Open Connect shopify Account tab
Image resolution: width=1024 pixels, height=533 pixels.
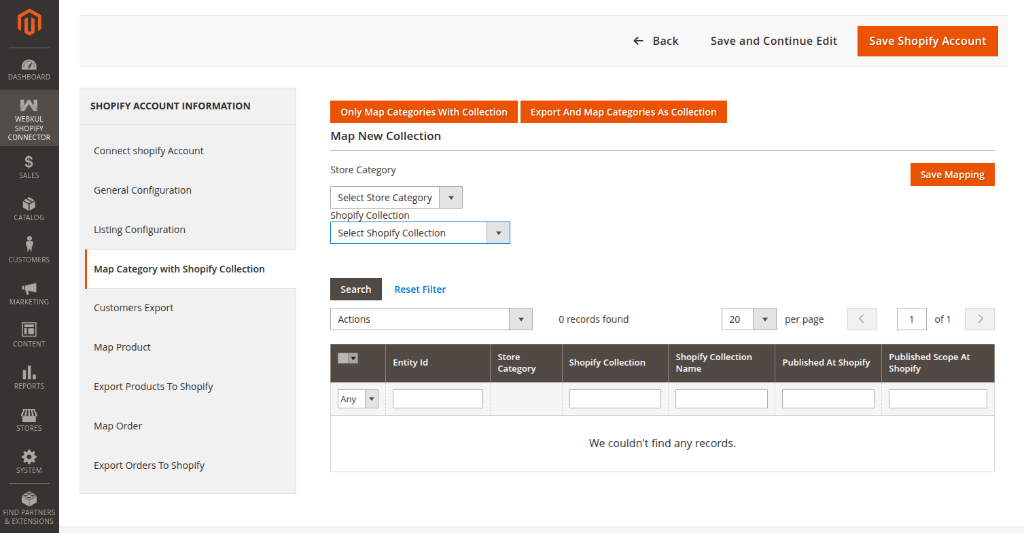coord(148,151)
